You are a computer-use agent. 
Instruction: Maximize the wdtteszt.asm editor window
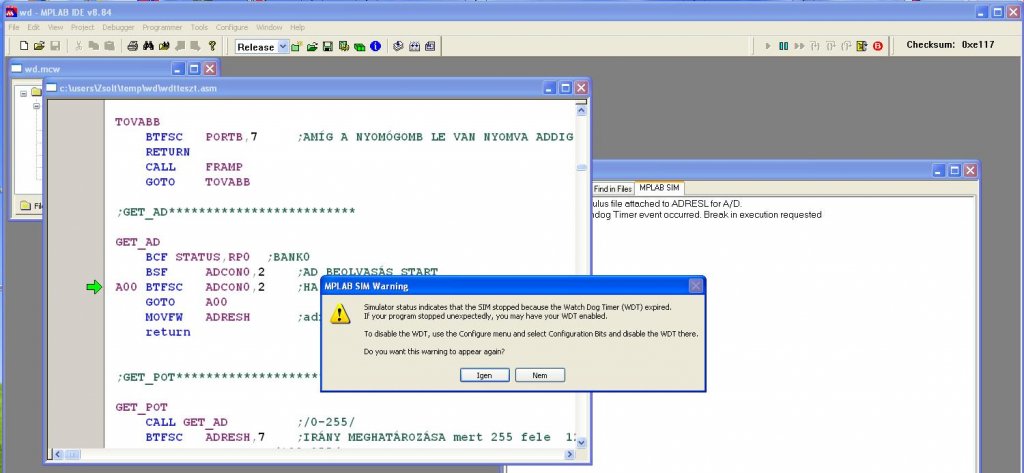click(566, 88)
